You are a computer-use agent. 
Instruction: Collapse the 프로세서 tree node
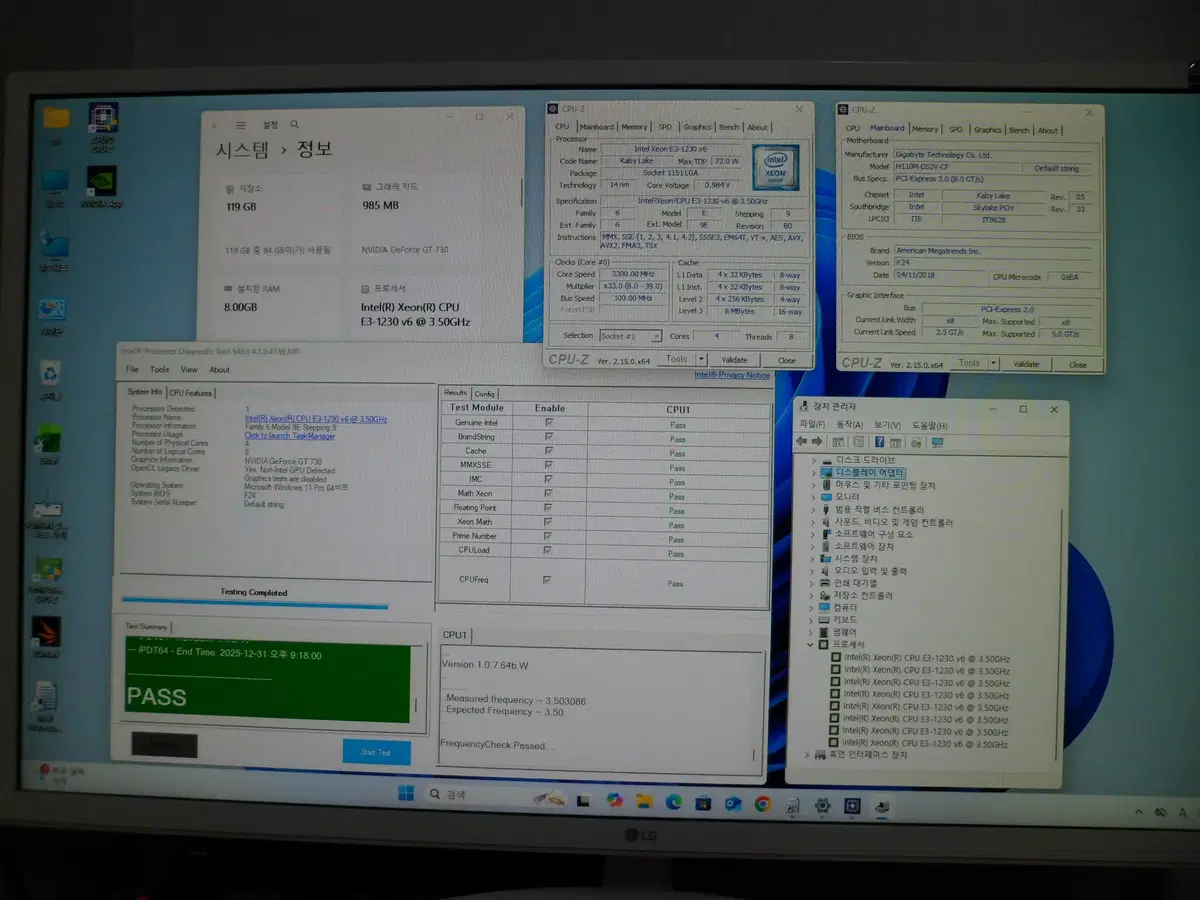tap(811, 645)
